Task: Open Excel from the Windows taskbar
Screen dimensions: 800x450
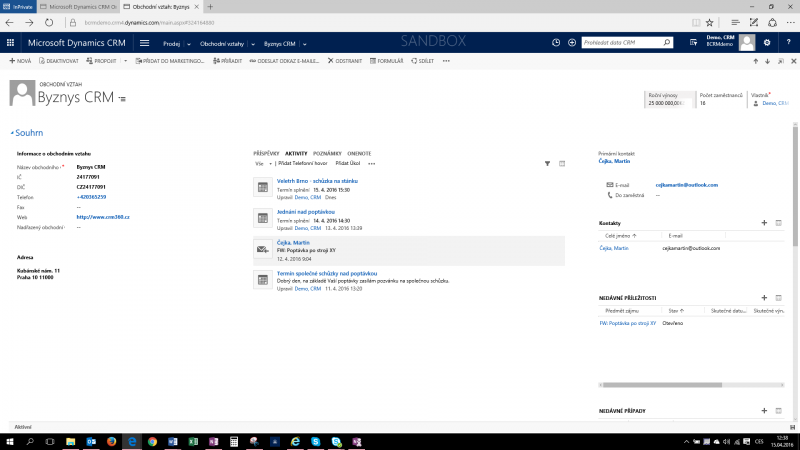Action: (x=193, y=442)
